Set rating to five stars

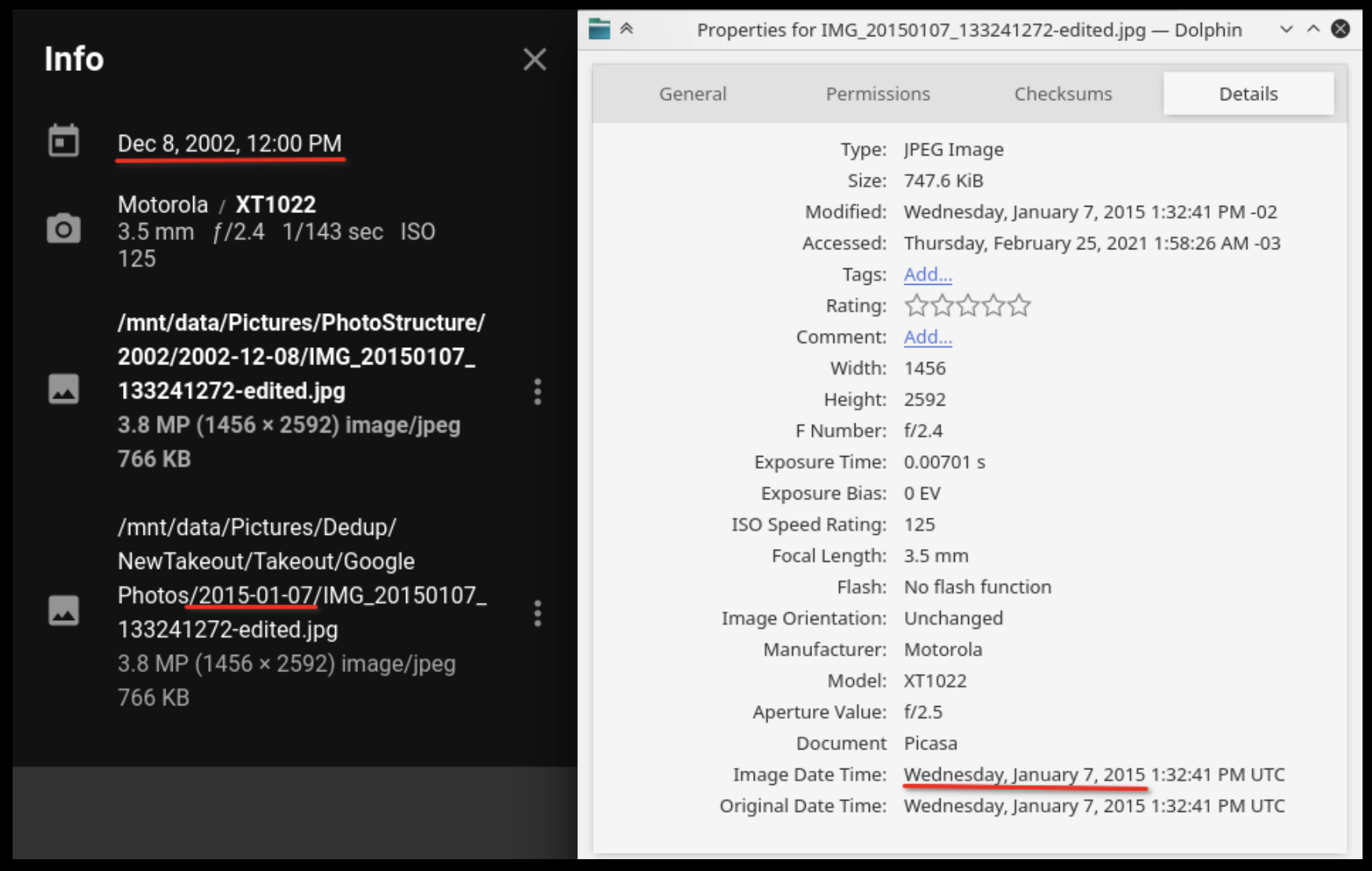[x=1019, y=305]
